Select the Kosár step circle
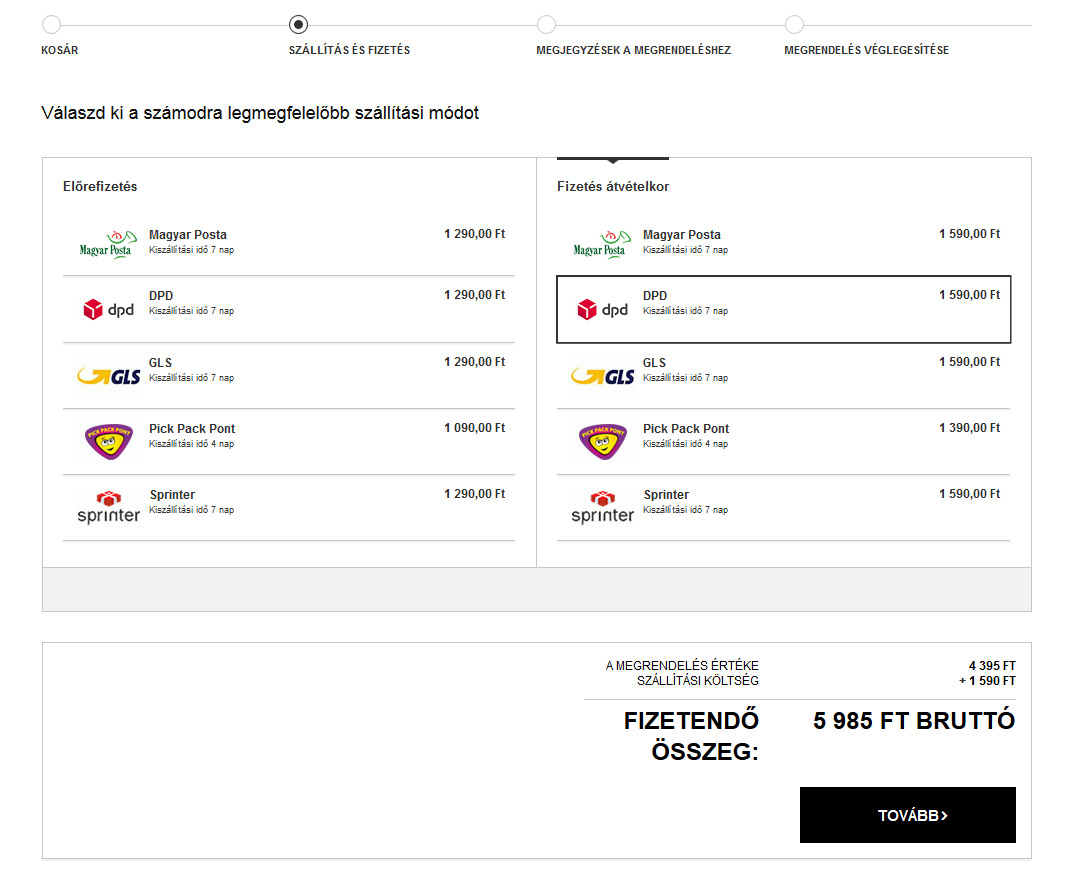 (51, 25)
